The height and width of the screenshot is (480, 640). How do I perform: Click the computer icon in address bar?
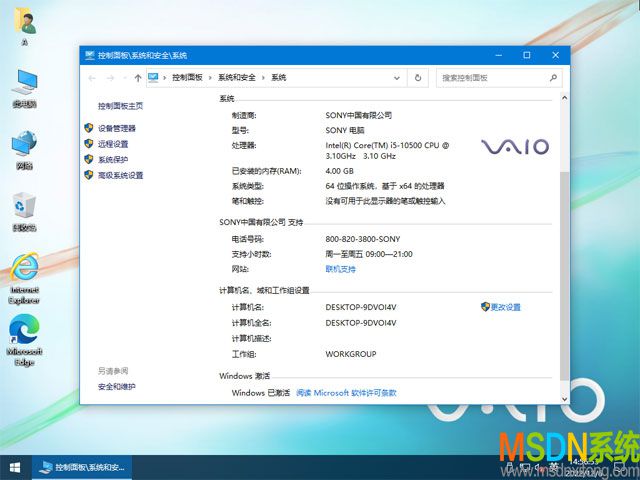coord(153,77)
